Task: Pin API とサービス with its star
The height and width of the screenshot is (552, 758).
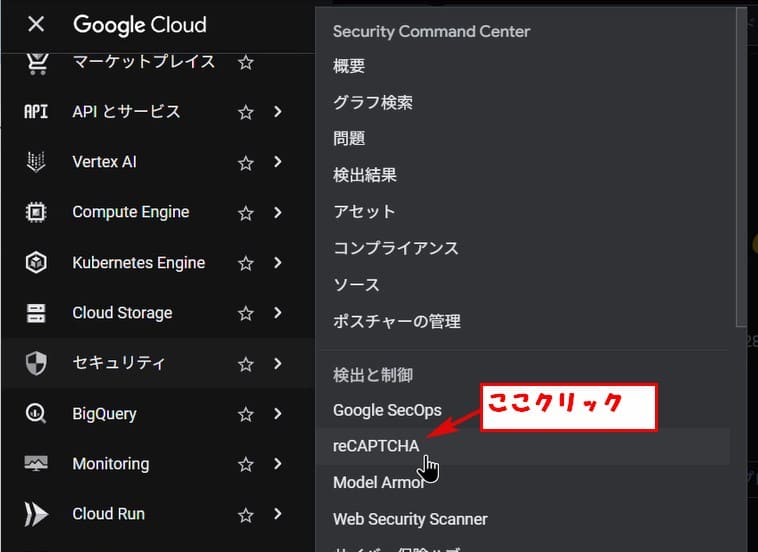Action: pos(245,112)
